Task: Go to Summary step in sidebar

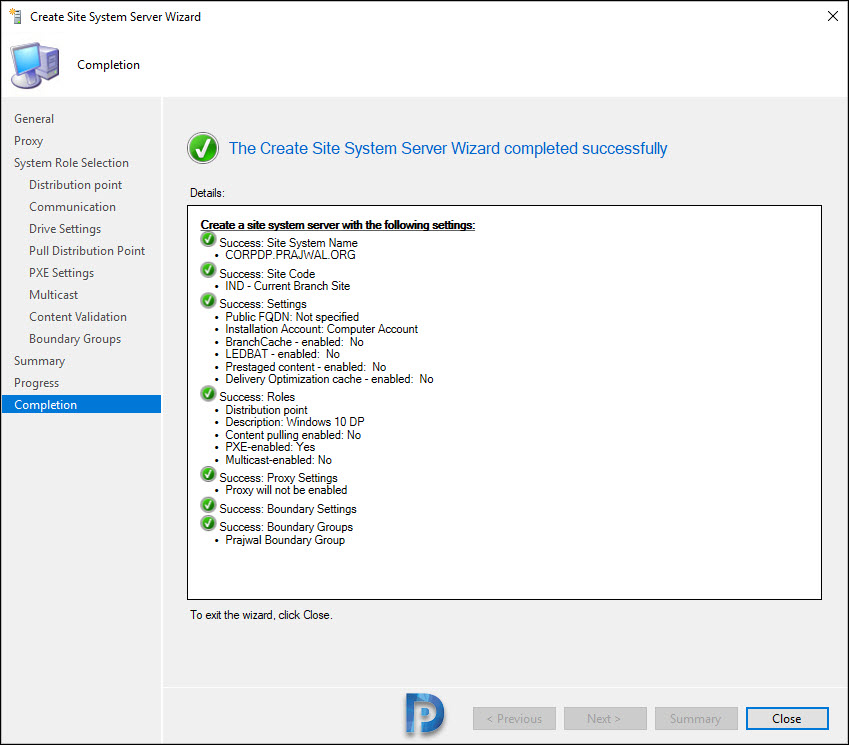Action: click(40, 361)
